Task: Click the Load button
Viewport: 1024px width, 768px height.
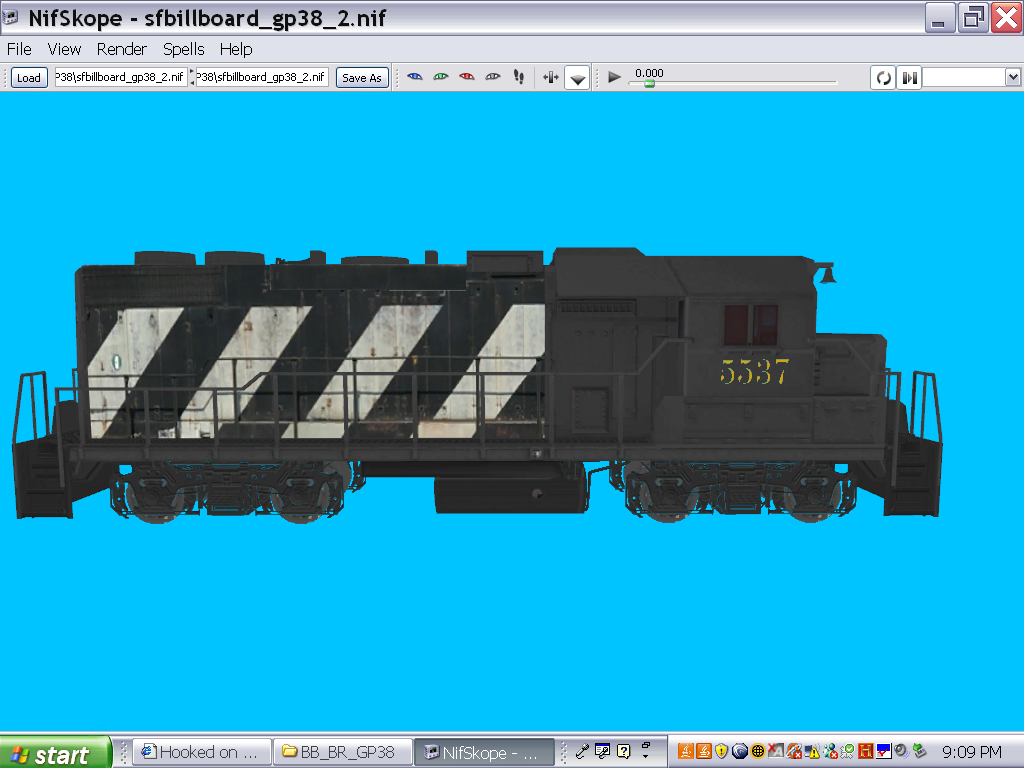Action: coord(29,78)
